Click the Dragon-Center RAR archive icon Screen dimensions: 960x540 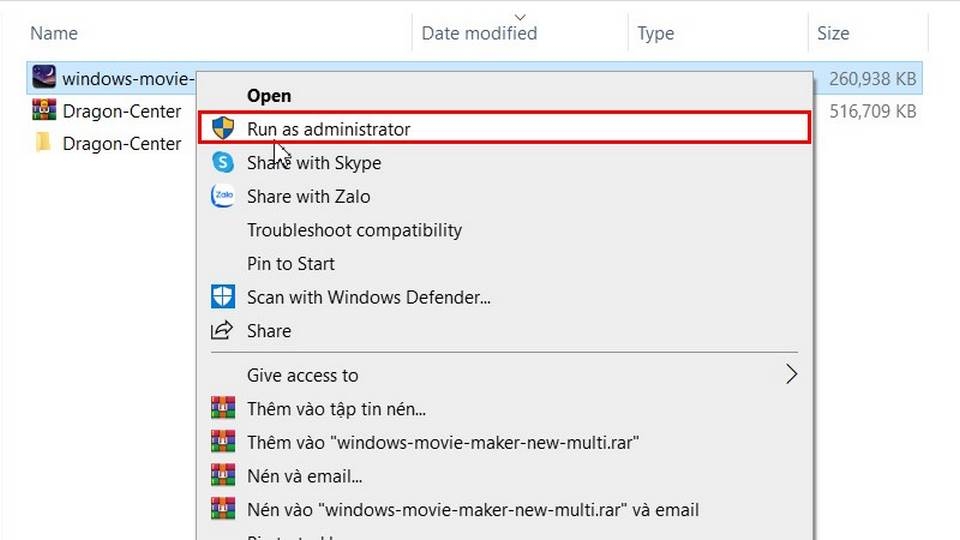[44, 110]
